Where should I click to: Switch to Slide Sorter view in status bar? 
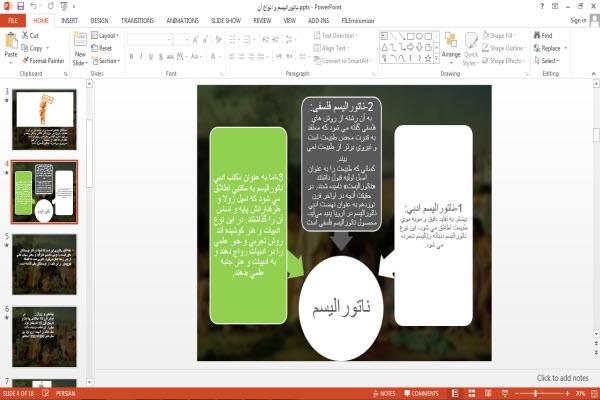[x=472, y=393]
